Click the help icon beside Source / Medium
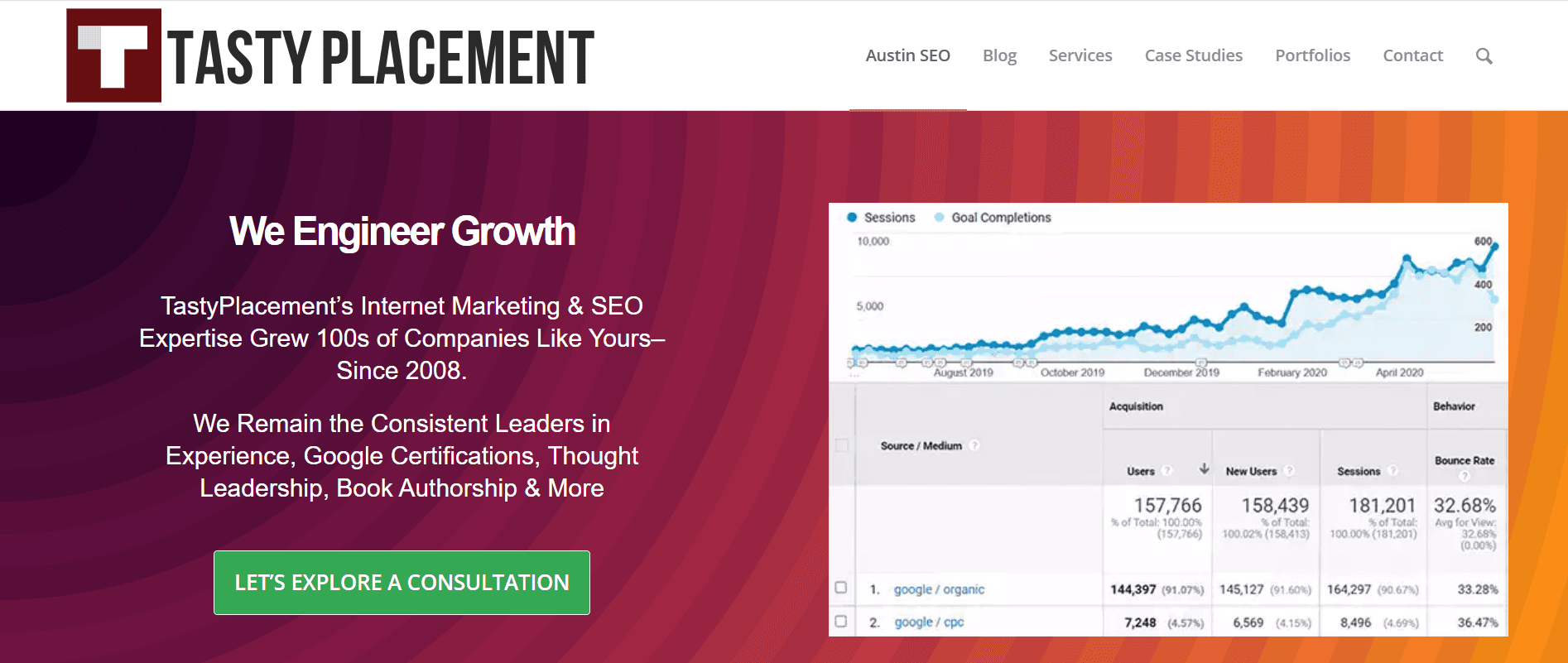 click(x=974, y=445)
